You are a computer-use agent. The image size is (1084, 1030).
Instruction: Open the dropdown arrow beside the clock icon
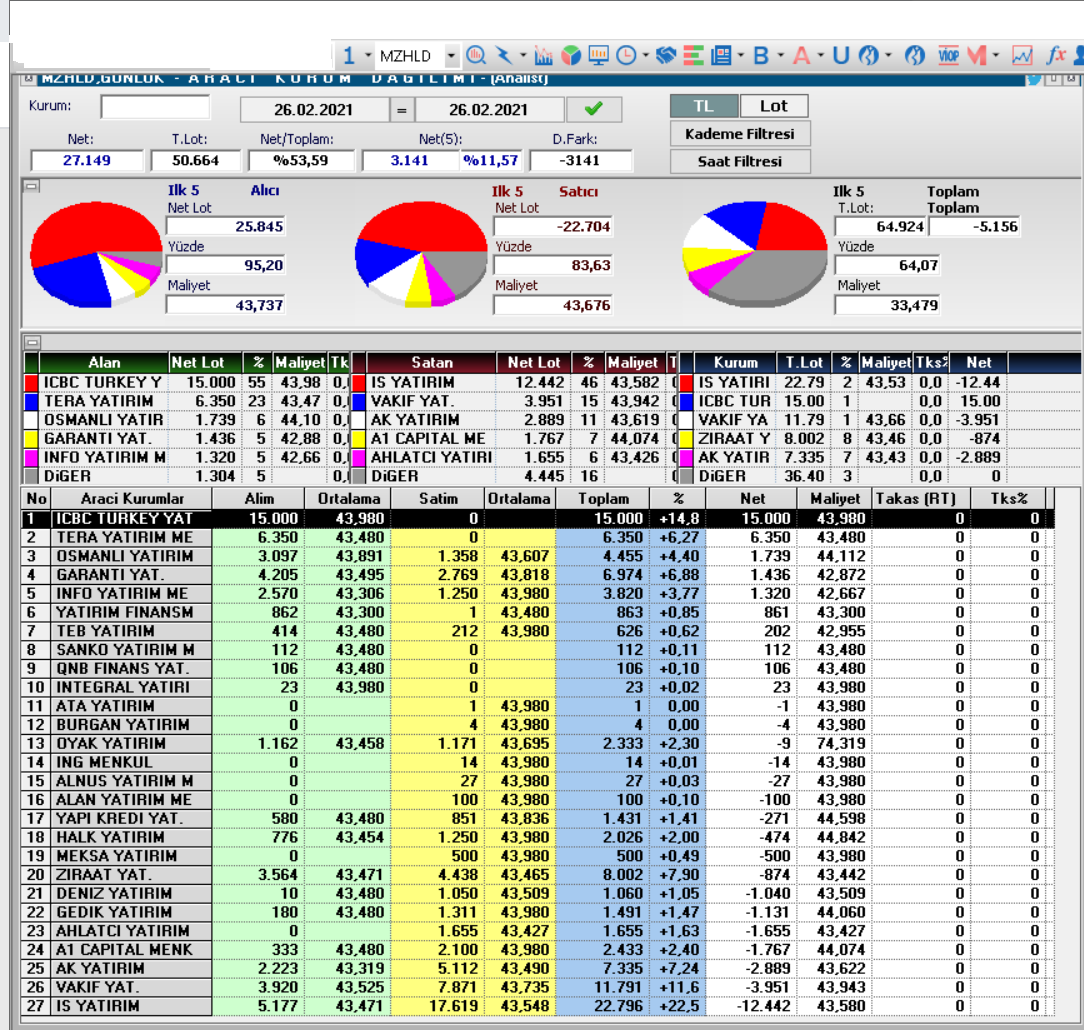click(x=645, y=55)
